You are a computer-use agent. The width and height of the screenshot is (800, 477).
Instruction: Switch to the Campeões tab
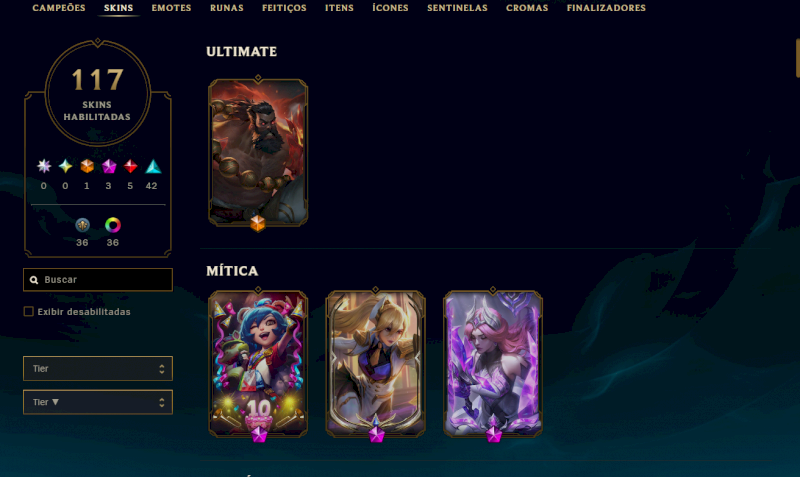[59, 8]
